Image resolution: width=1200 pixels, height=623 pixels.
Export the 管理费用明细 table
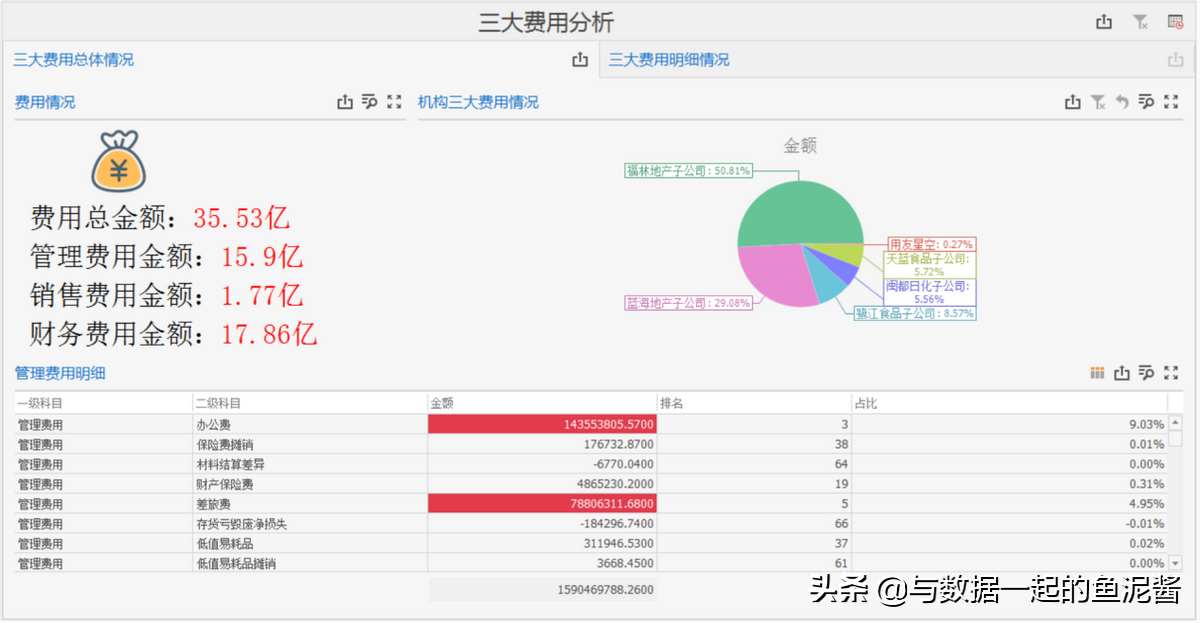(1122, 373)
